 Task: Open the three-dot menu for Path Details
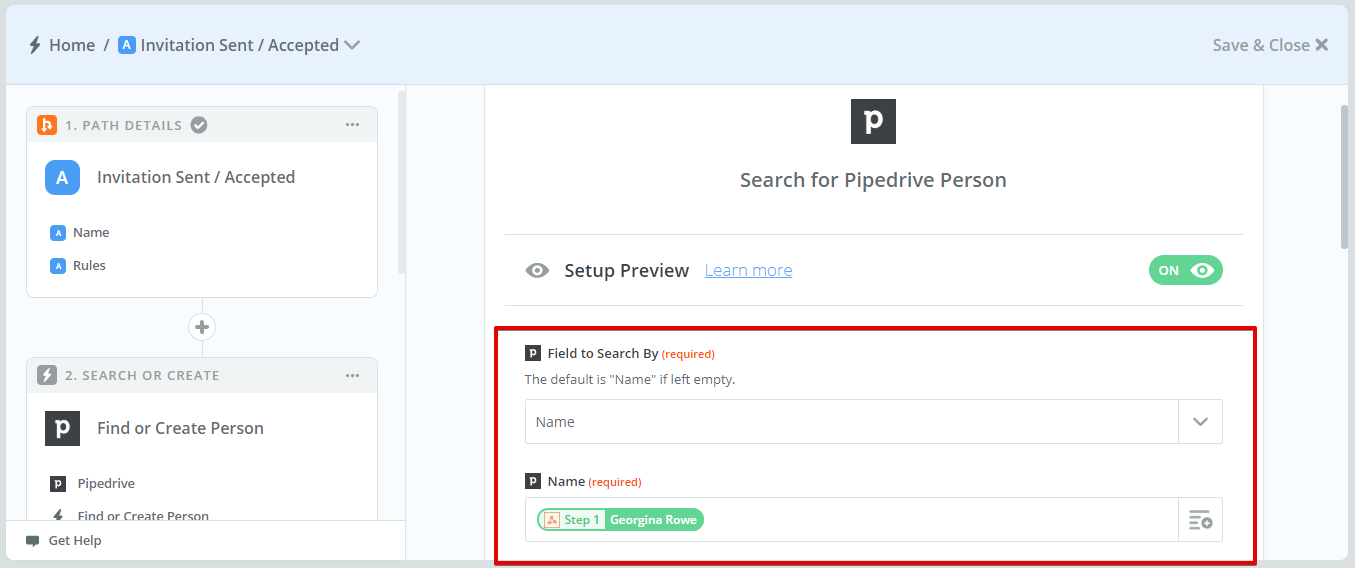pyautogui.click(x=352, y=125)
